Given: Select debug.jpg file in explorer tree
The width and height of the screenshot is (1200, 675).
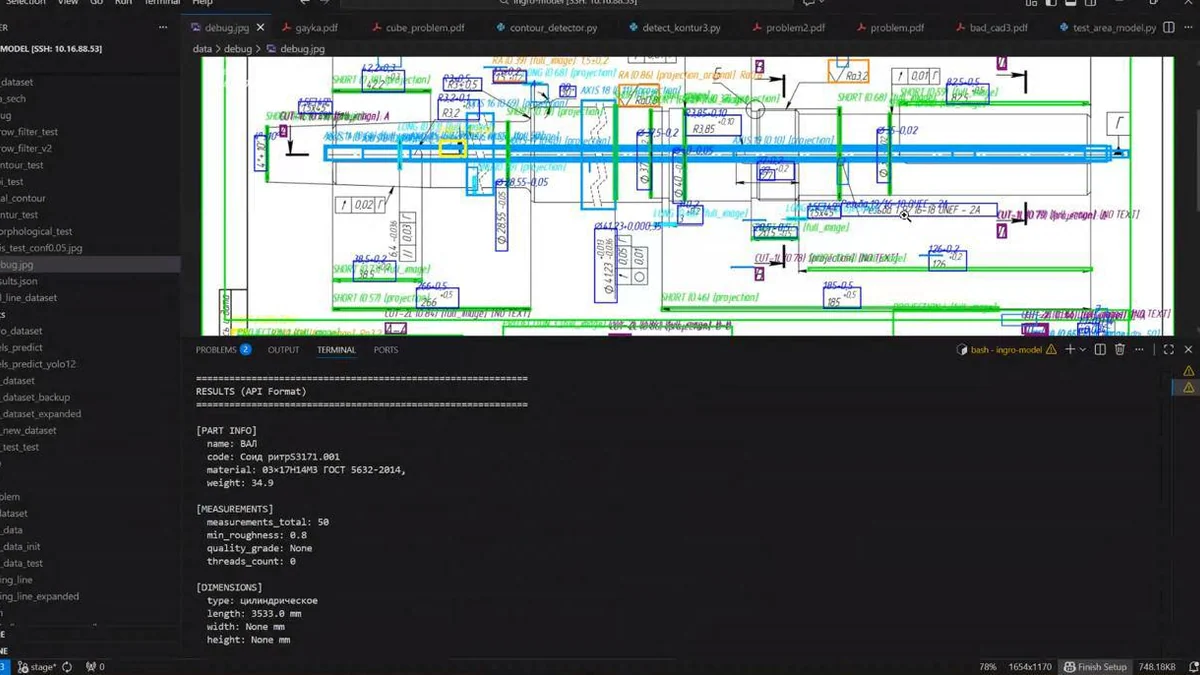Looking at the screenshot, I should point(90,265).
